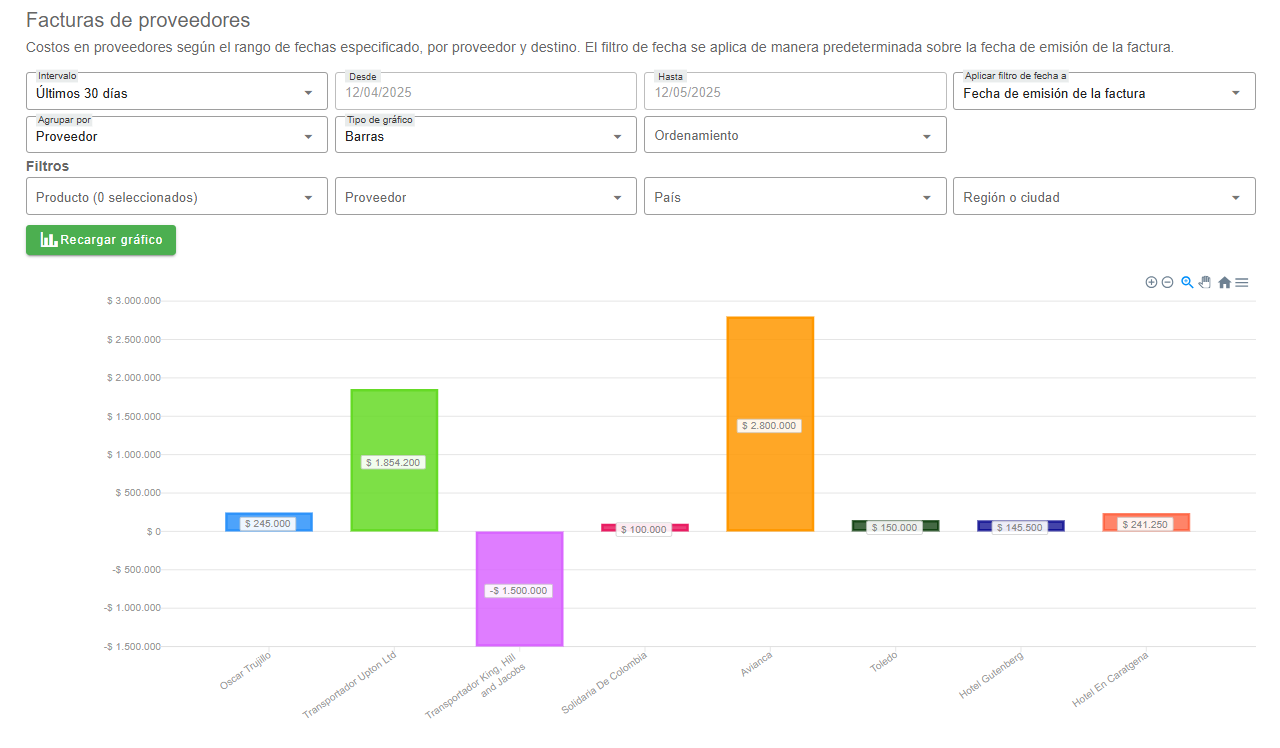Open the Intervalo dropdown
This screenshot has width=1280, height=748.
coord(176,93)
